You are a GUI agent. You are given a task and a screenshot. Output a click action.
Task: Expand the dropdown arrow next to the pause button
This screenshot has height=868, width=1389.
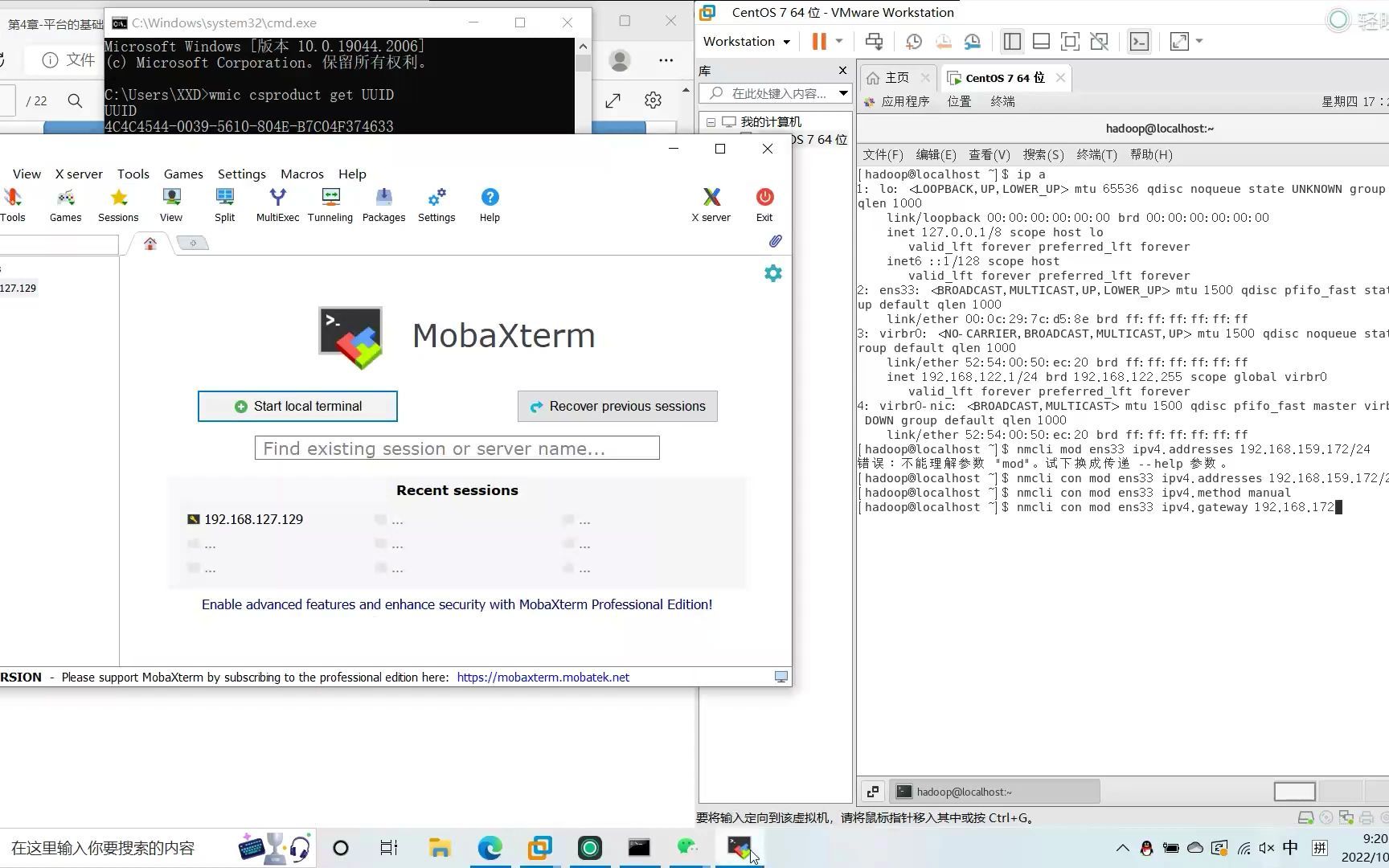[x=839, y=42]
